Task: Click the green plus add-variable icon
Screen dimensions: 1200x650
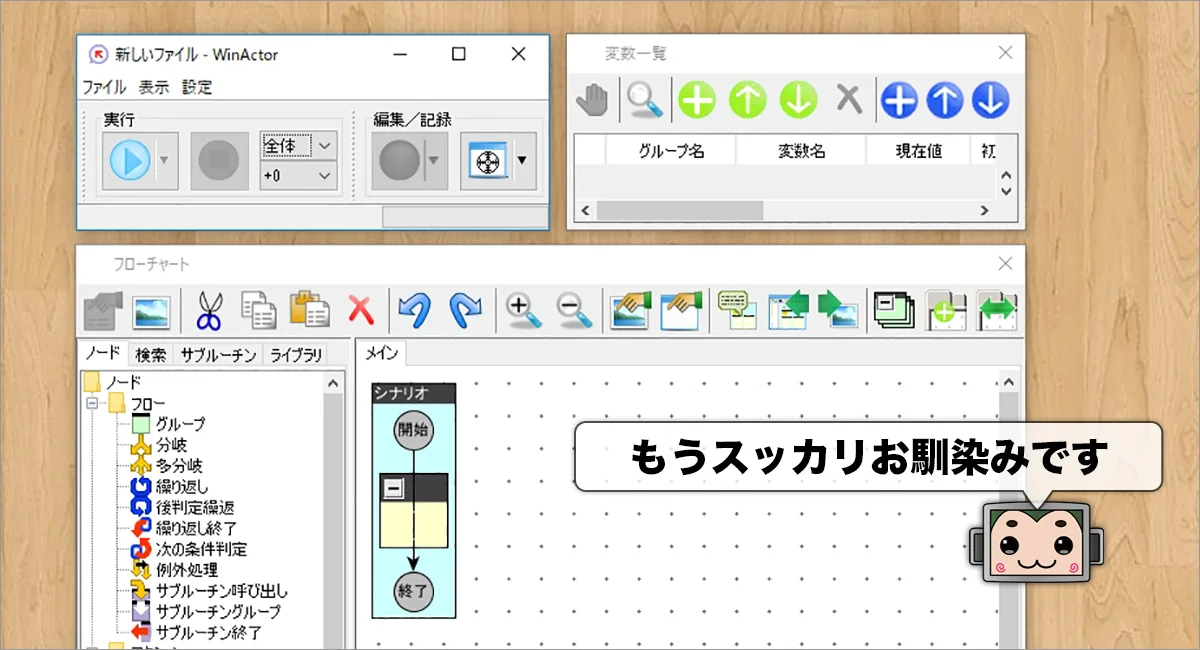Action: click(x=698, y=100)
